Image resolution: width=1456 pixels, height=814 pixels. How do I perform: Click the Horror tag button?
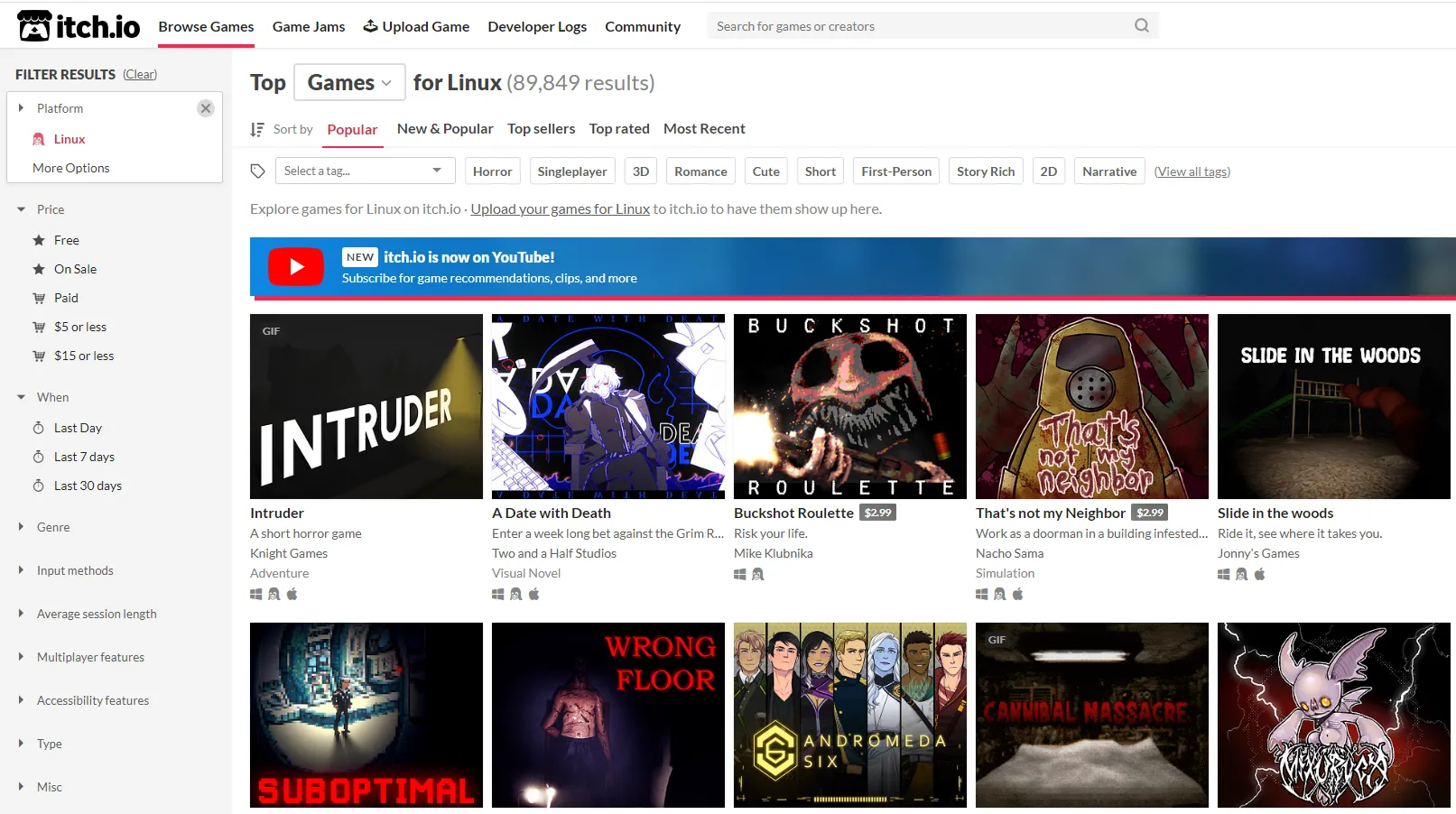click(x=492, y=171)
